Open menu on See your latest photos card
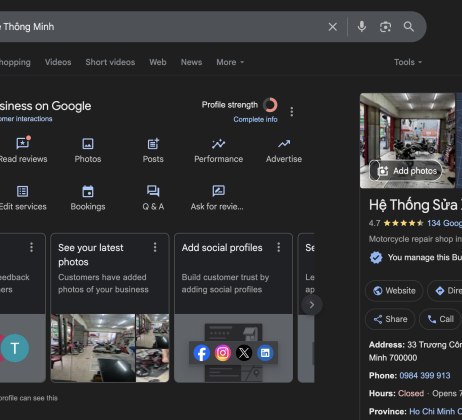 [155, 247]
